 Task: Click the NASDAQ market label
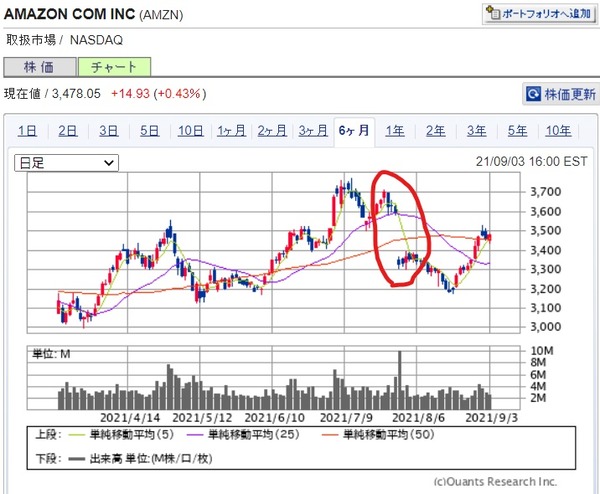click(x=96, y=40)
